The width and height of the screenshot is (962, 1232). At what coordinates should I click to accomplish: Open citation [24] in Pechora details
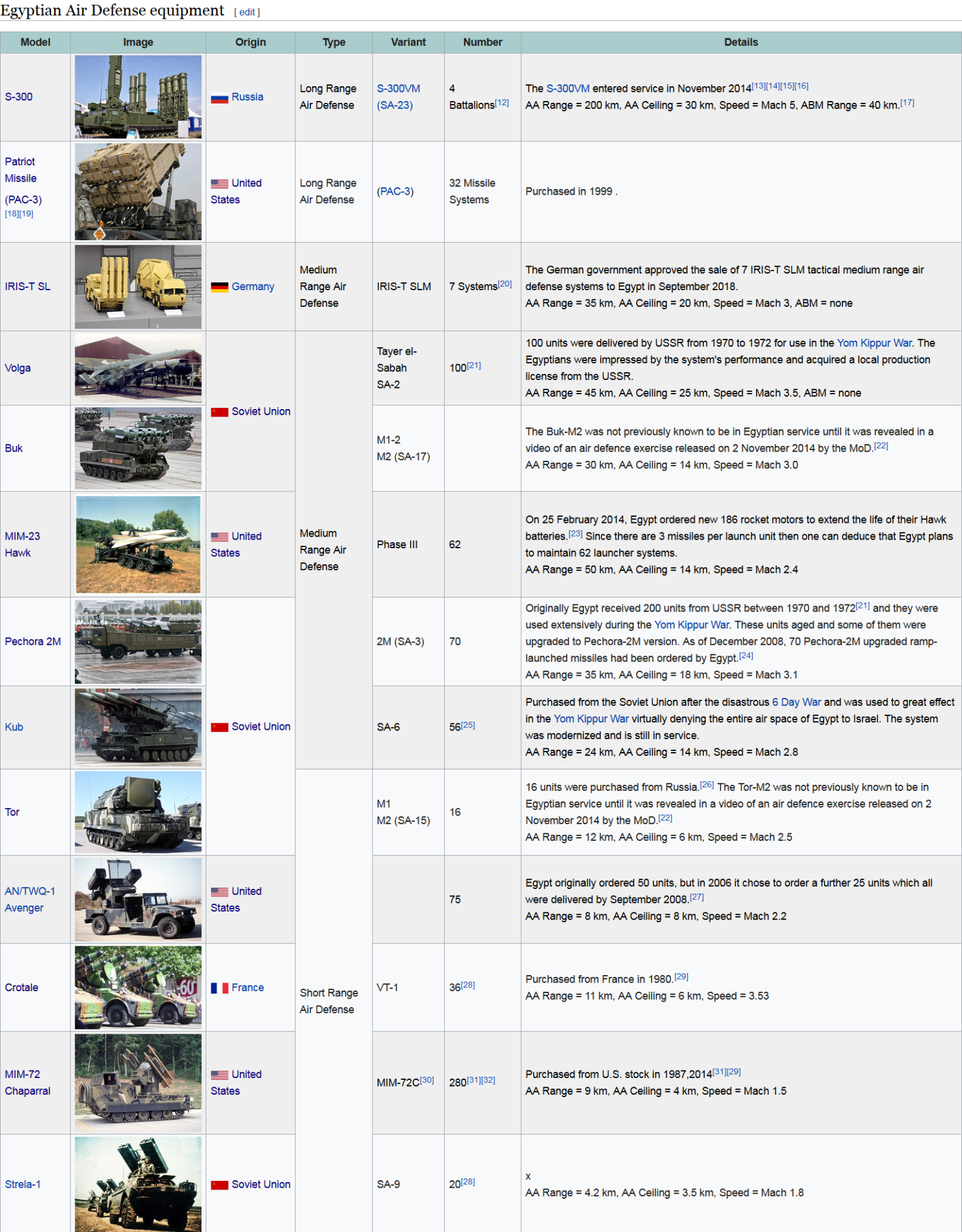[746, 656]
